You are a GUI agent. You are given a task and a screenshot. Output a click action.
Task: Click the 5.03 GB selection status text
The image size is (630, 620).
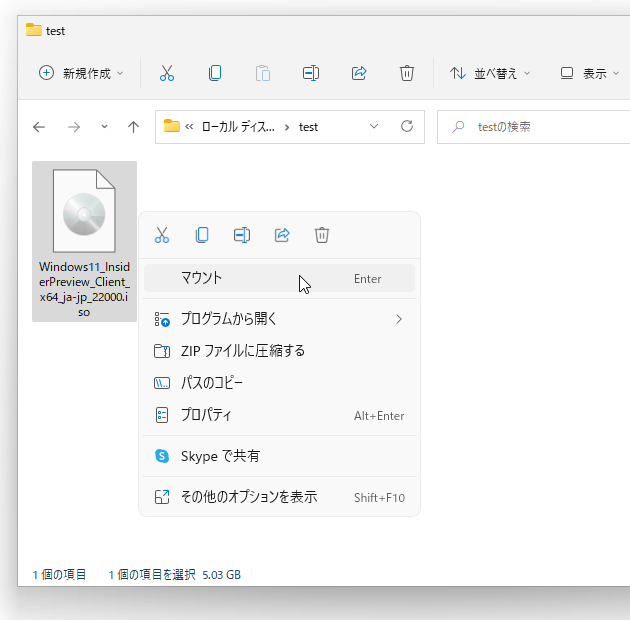click(221, 575)
